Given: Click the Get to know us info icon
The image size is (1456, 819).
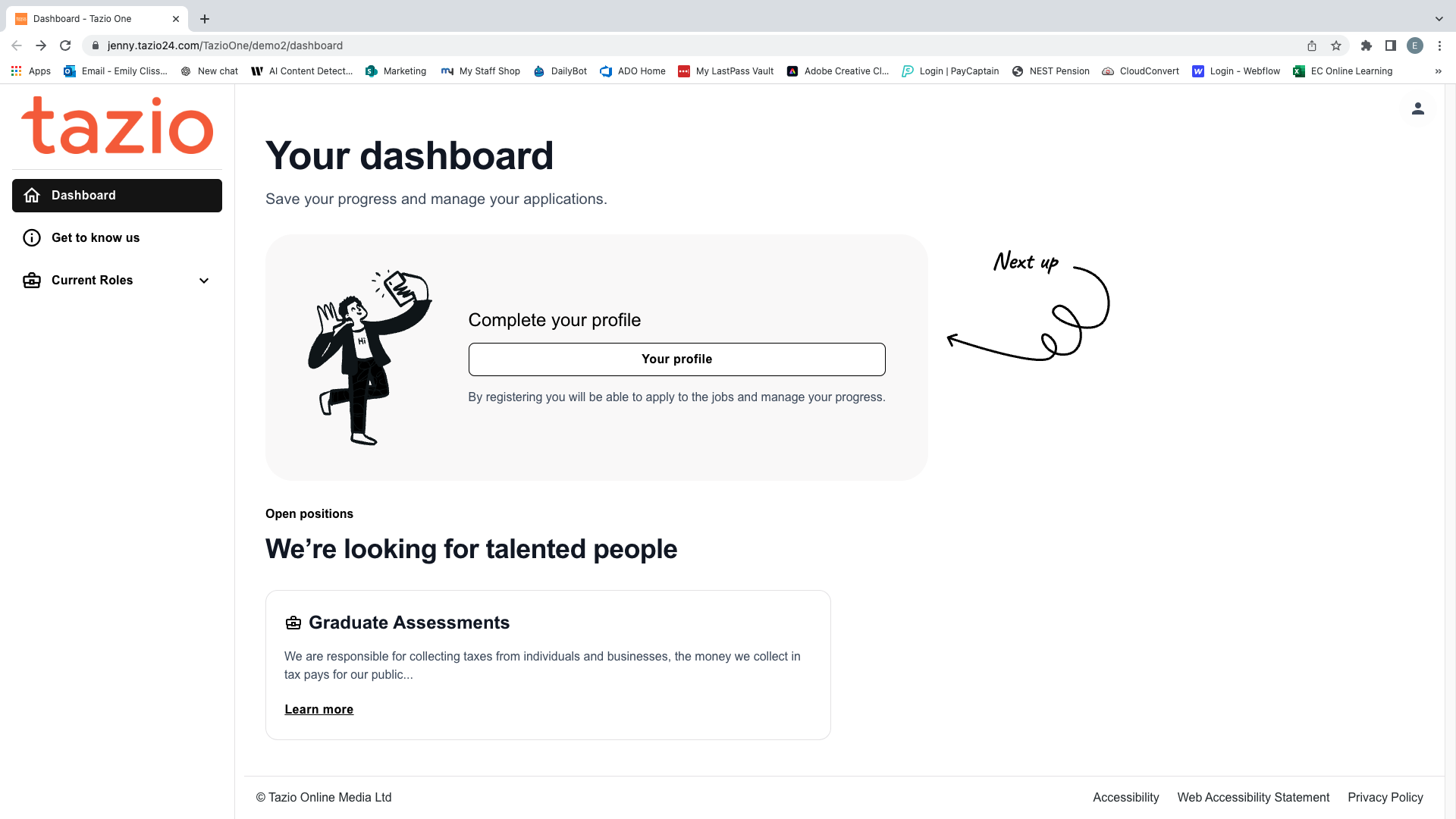Looking at the screenshot, I should (32, 238).
